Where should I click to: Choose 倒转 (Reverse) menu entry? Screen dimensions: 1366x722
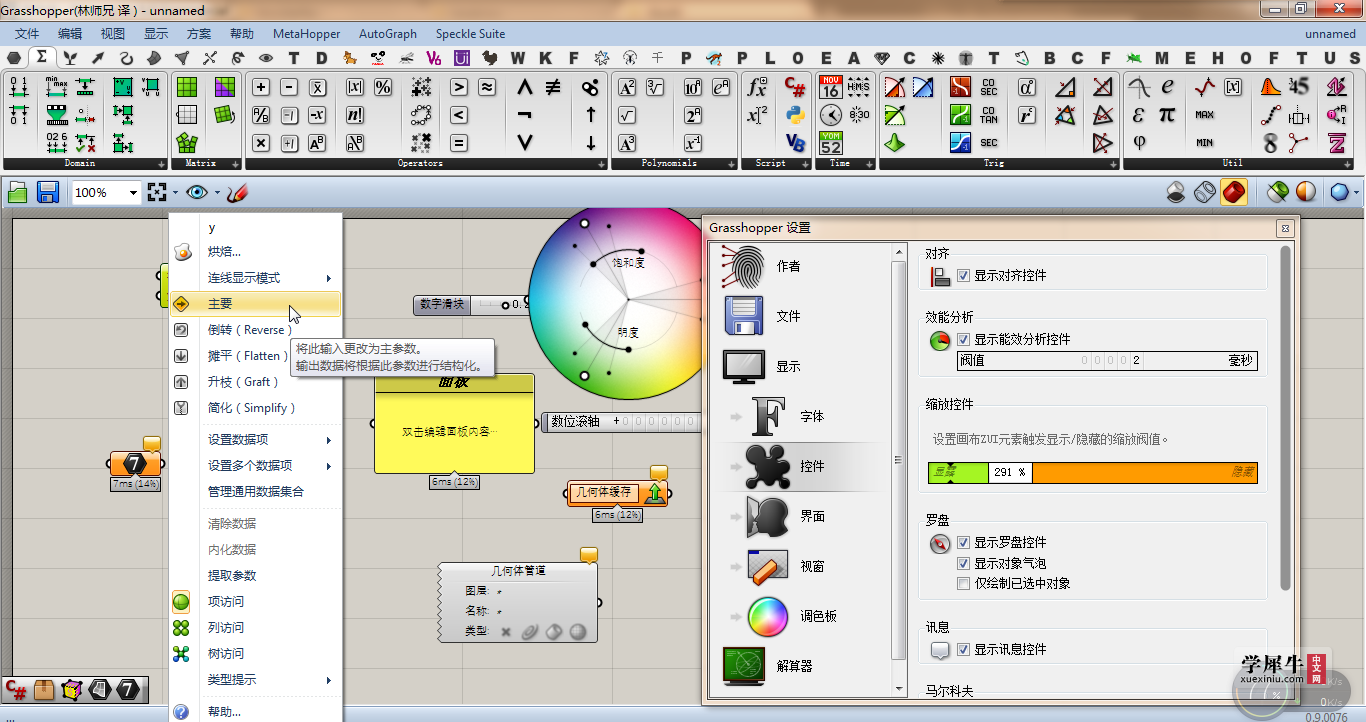click(256, 330)
